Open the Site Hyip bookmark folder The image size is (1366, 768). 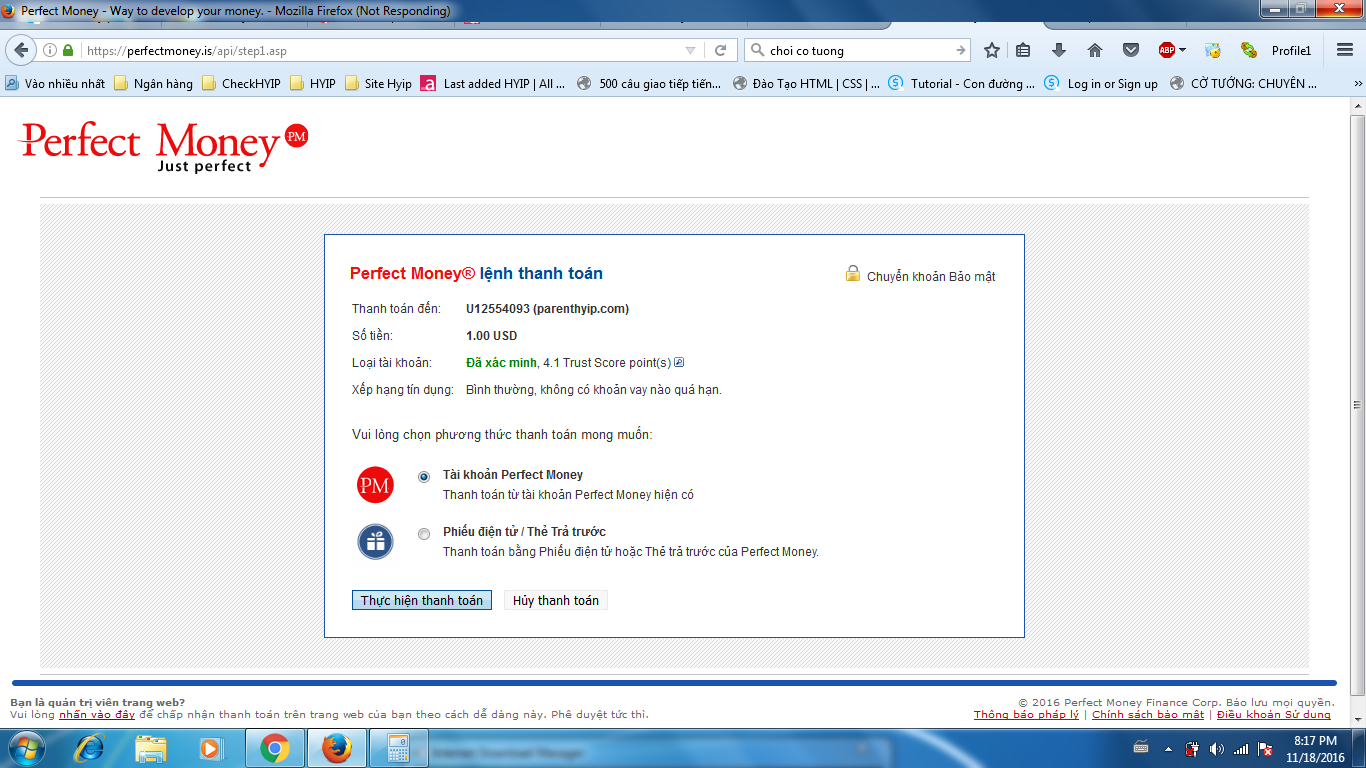378,84
